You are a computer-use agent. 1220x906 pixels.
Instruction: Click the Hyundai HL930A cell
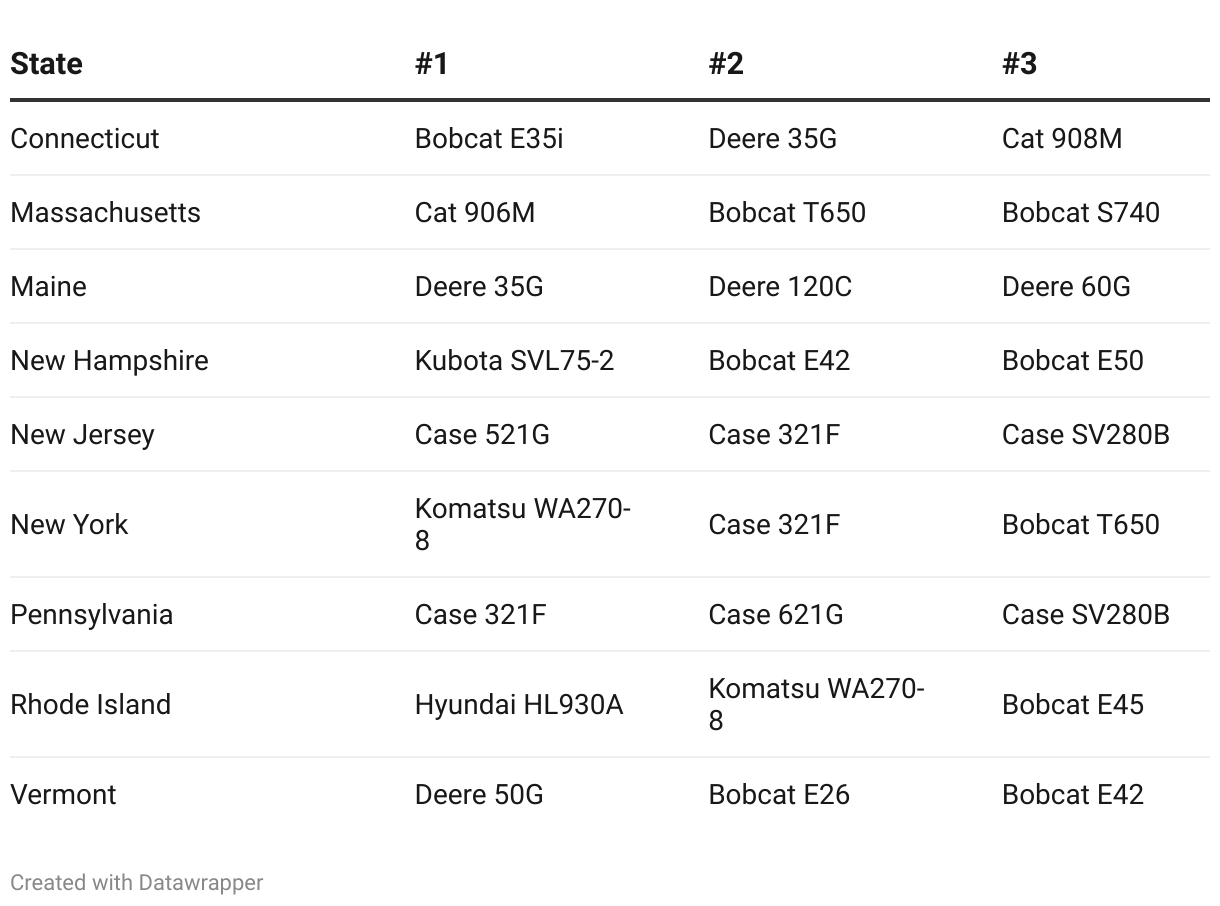coord(519,704)
